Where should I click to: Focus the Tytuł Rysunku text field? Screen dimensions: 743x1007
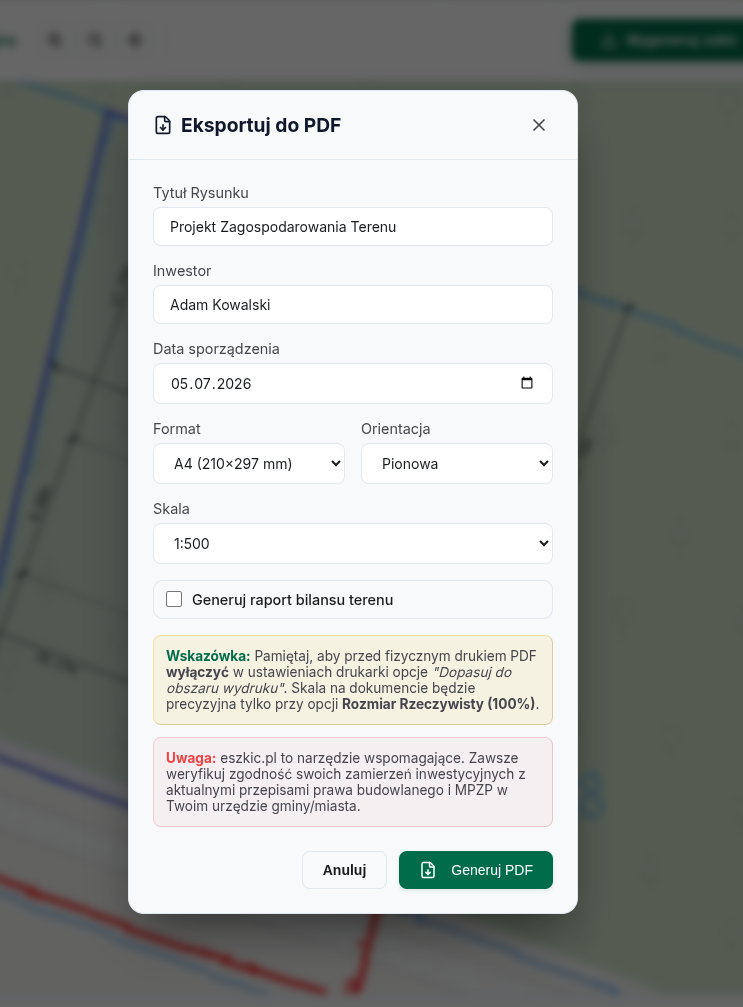pyautogui.click(x=353, y=227)
